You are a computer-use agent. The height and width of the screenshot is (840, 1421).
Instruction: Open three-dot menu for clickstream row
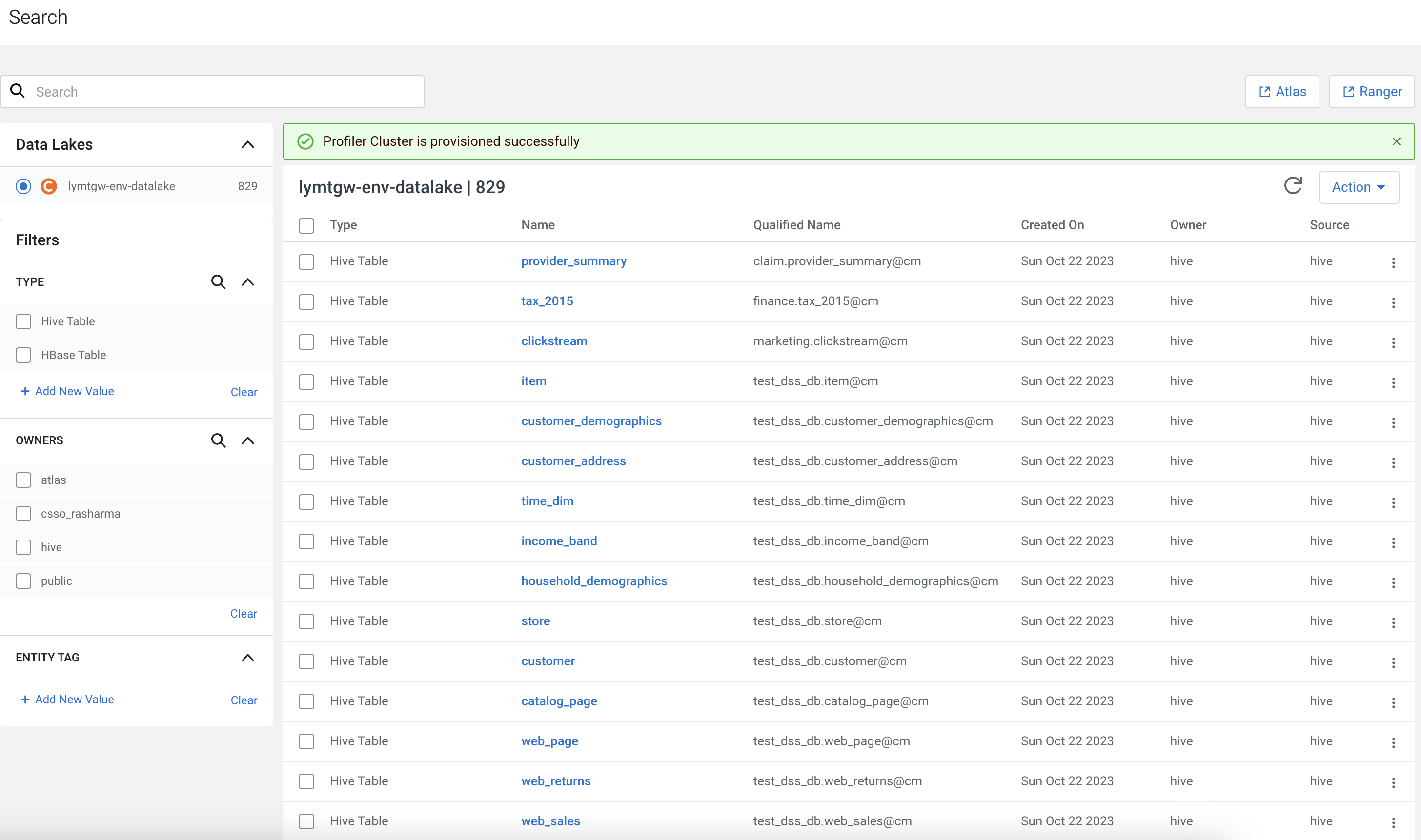click(x=1393, y=342)
